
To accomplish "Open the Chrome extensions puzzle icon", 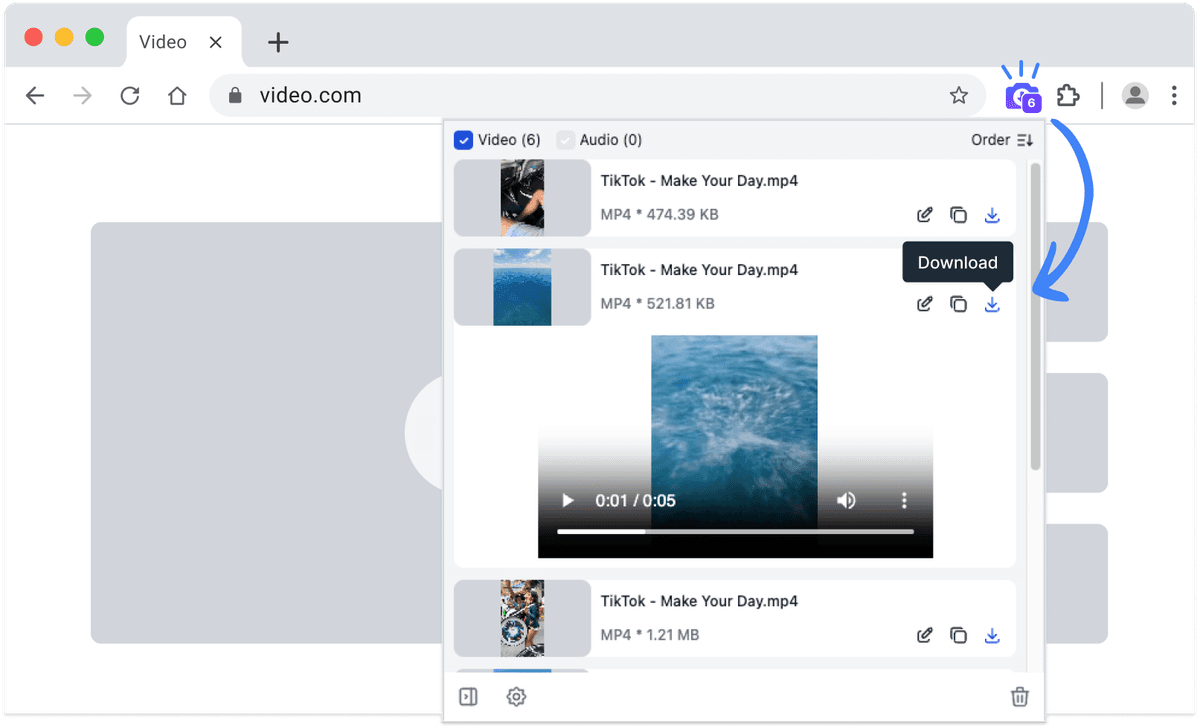I will click(x=1068, y=95).
